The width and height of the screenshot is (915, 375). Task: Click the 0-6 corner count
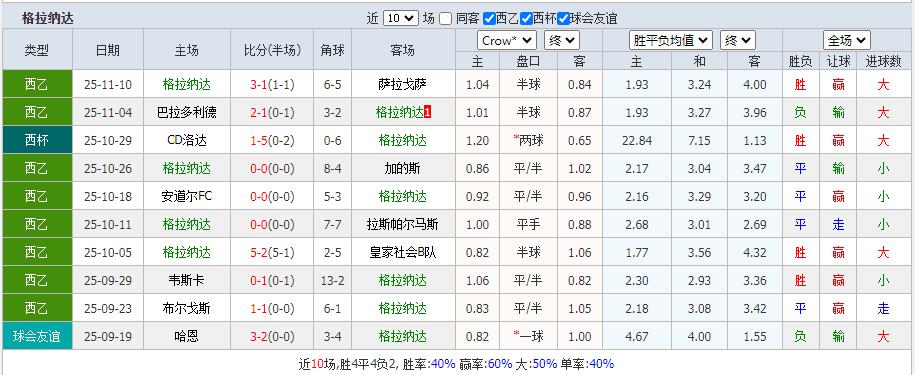tap(333, 141)
